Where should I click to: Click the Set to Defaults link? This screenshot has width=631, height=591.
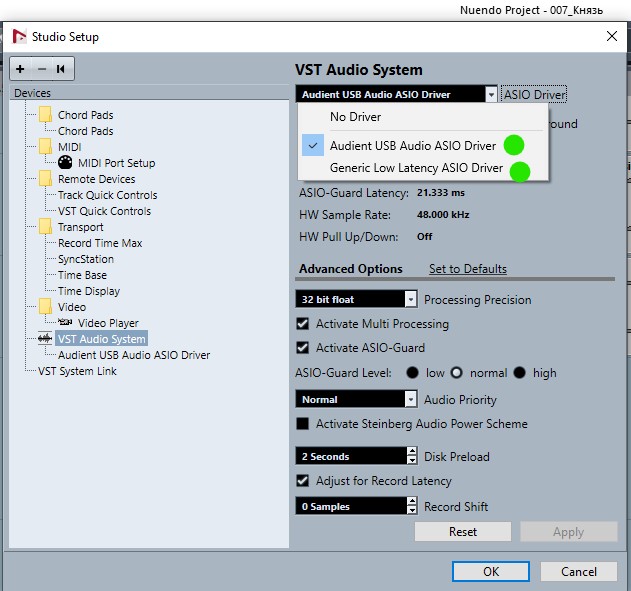467,269
